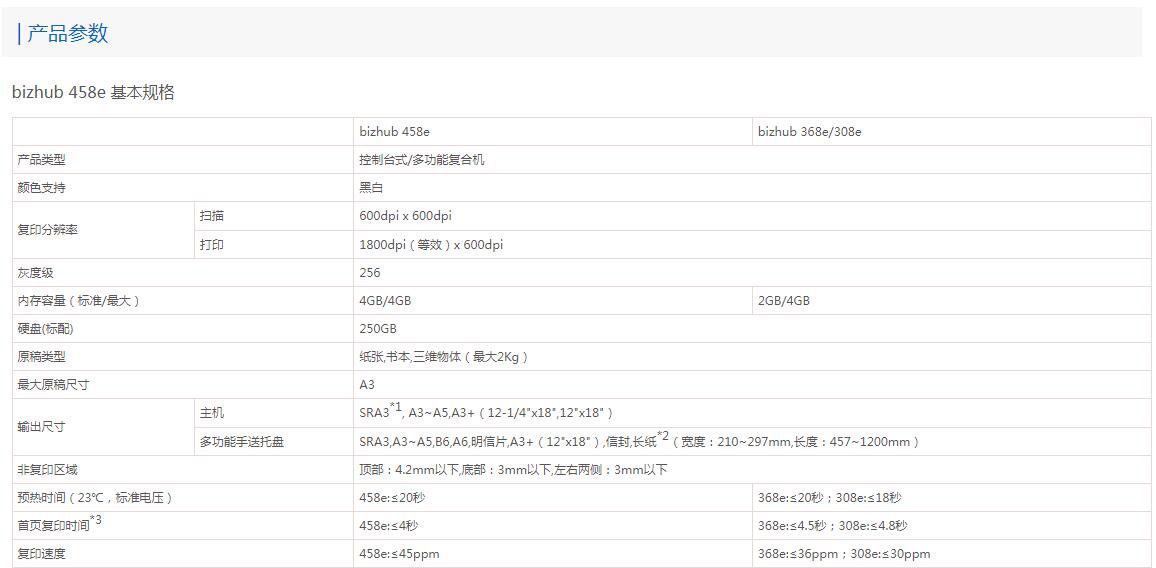Click the 纸张,书本,三维物体 value
Screen dimensions: 1156x568
coord(444,356)
